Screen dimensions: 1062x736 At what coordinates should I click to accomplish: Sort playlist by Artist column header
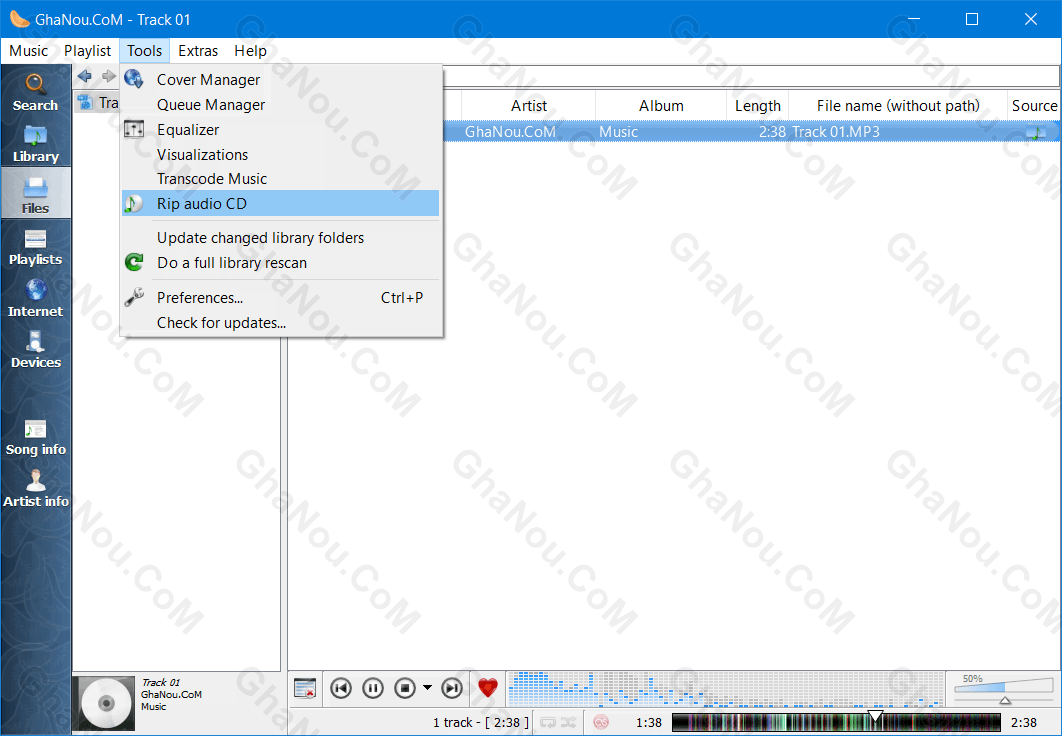tap(529, 106)
